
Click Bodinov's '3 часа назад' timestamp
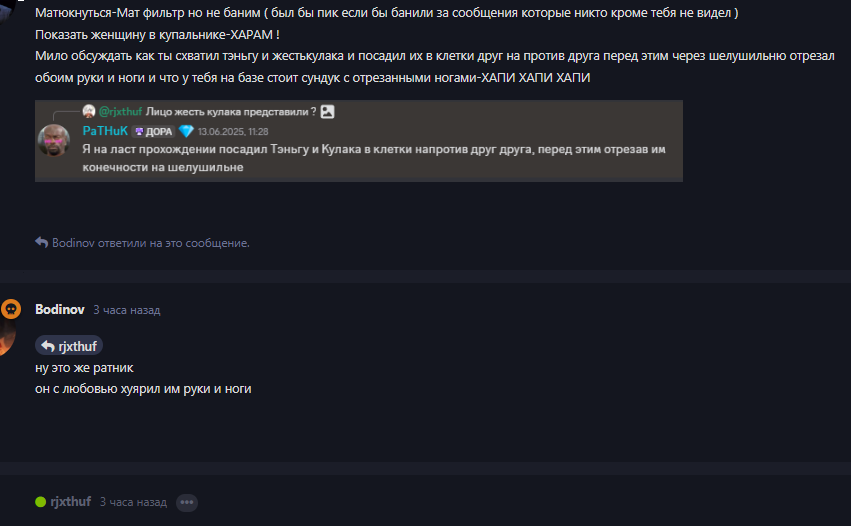tap(126, 310)
